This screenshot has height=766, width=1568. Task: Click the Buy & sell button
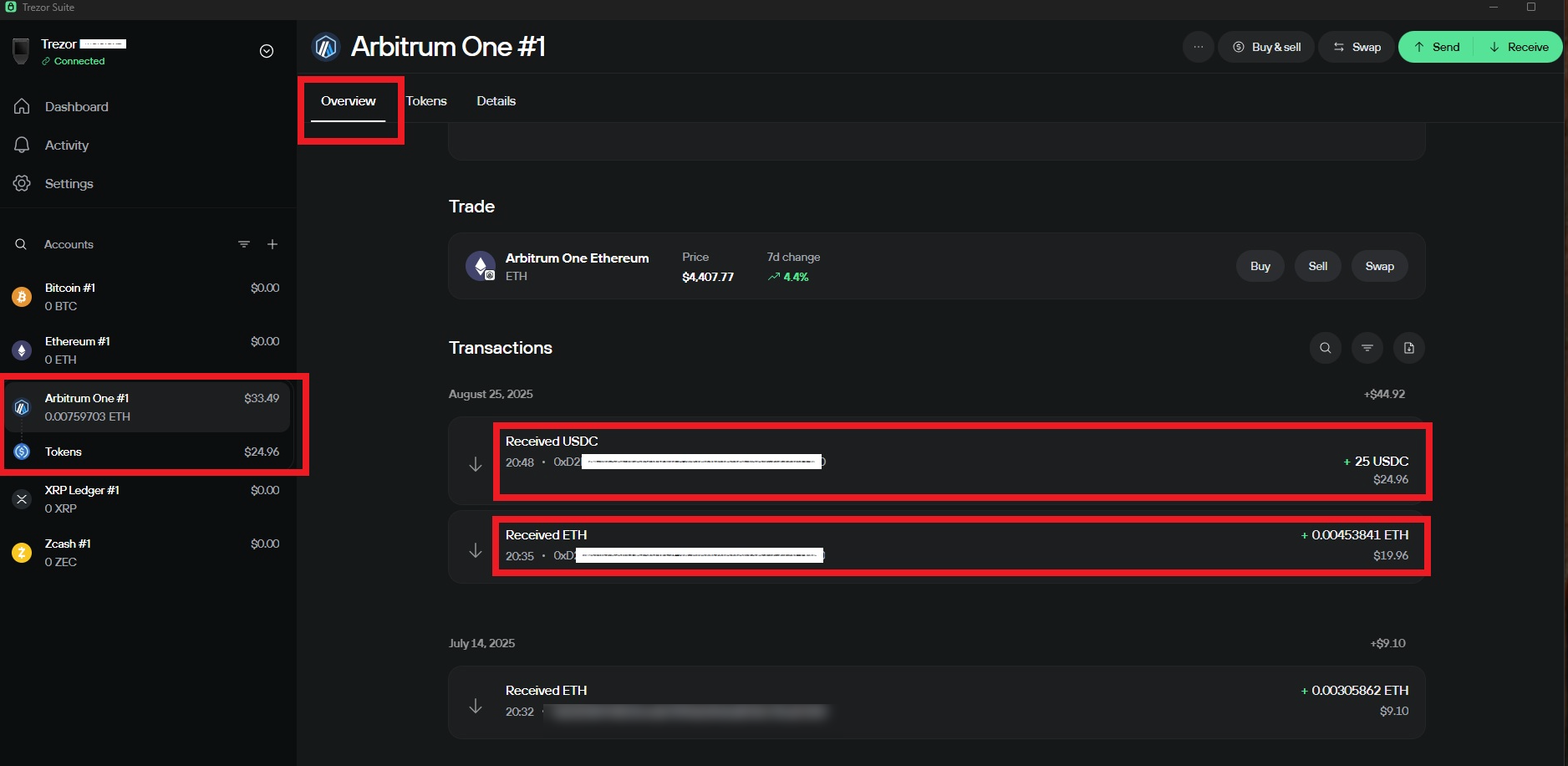[1266, 47]
